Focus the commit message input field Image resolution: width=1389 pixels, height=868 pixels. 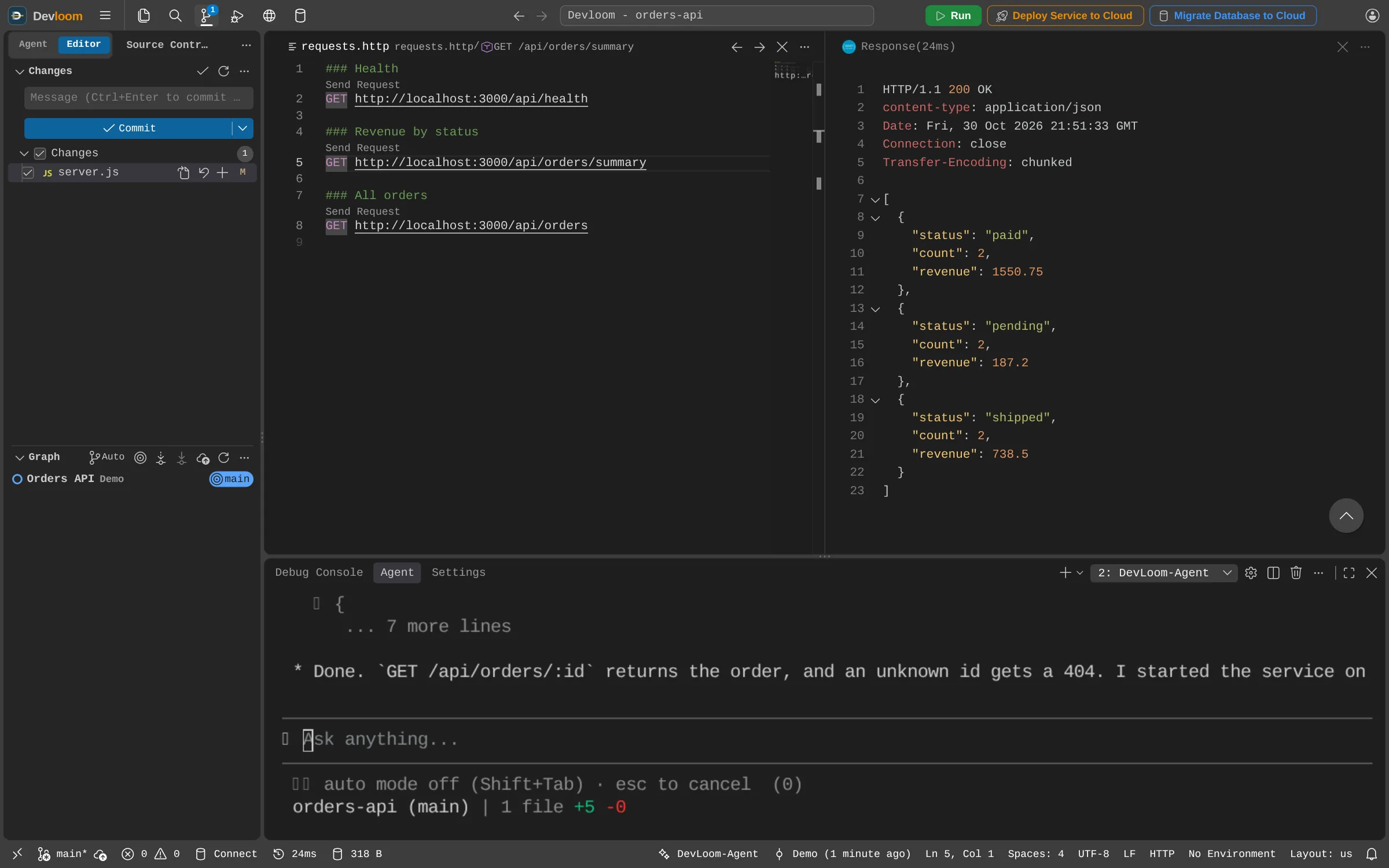(139, 97)
